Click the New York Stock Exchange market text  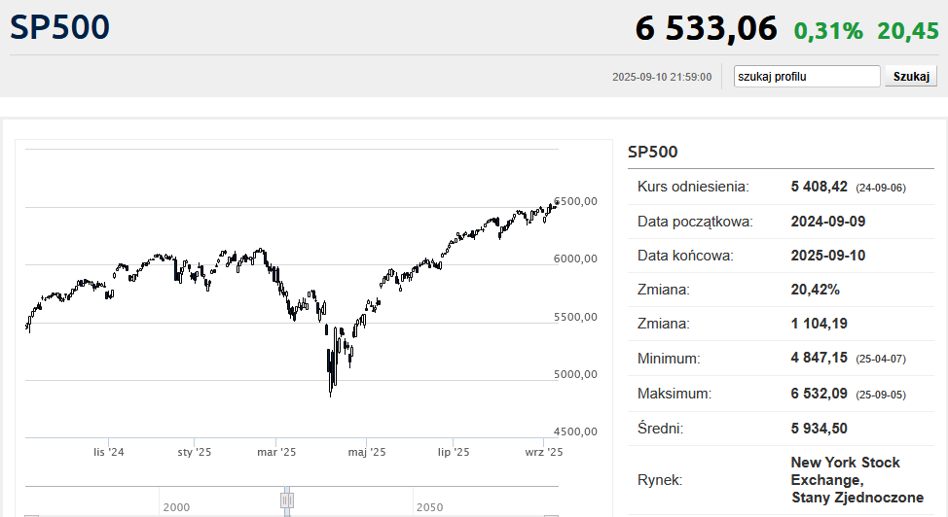(857, 480)
